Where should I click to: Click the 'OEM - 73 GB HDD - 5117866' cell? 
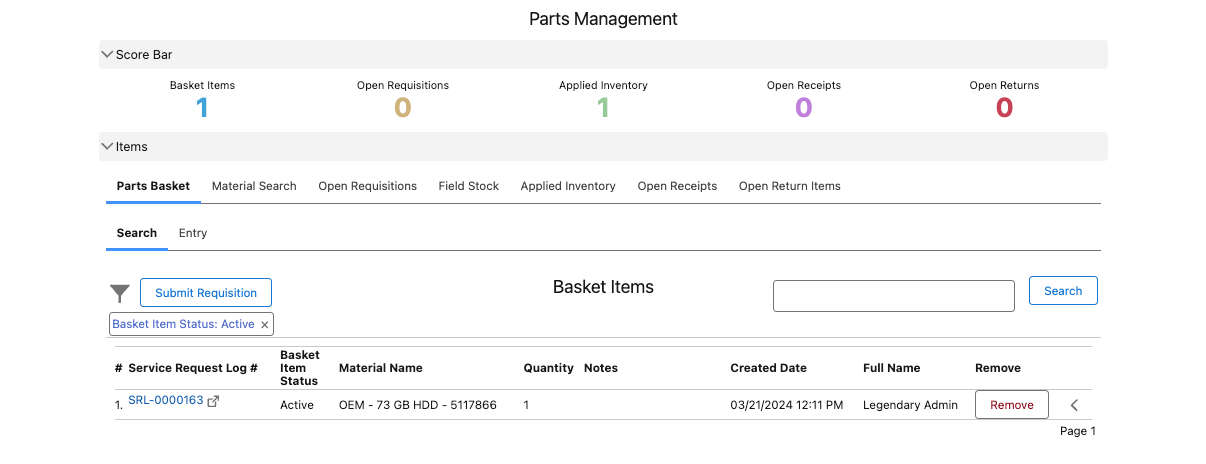(418, 405)
